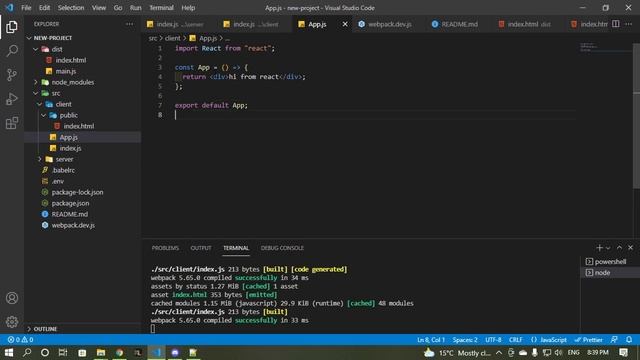Change the CRLF end of line sequence

pos(516,340)
